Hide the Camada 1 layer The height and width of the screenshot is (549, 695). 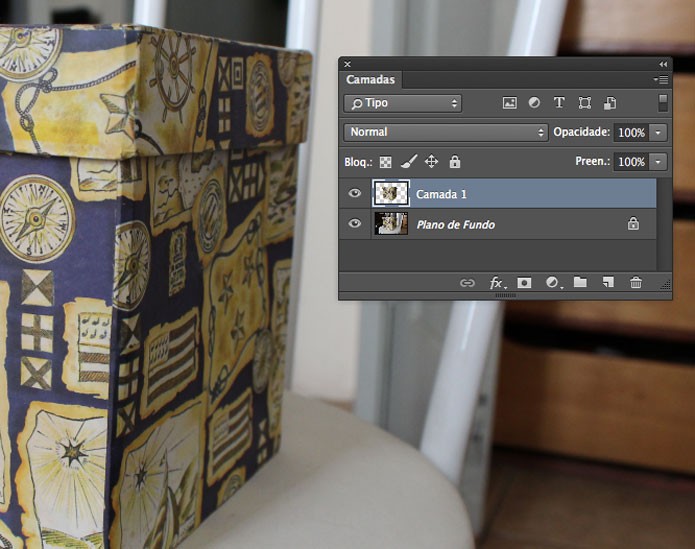355,193
